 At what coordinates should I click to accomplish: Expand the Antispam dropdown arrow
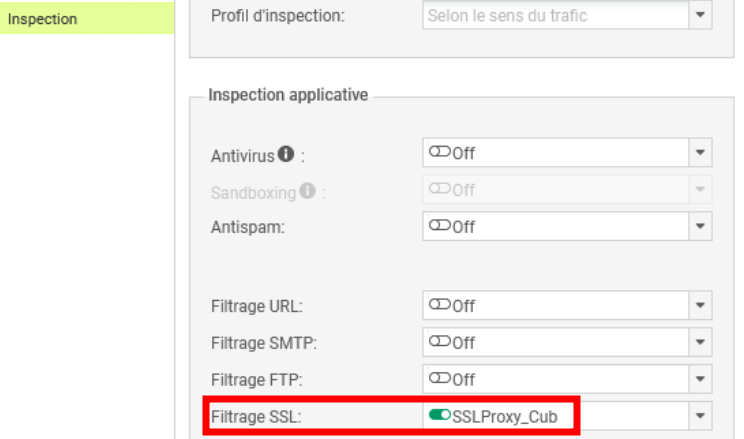click(700, 227)
